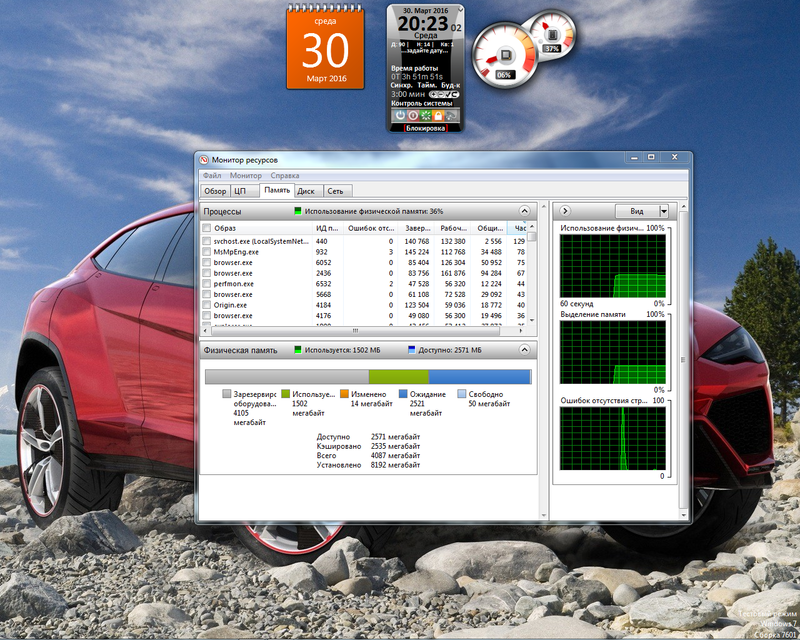Click the power icon in the clock gadget
The height and width of the screenshot is (640, 800).
pos(399,116)
